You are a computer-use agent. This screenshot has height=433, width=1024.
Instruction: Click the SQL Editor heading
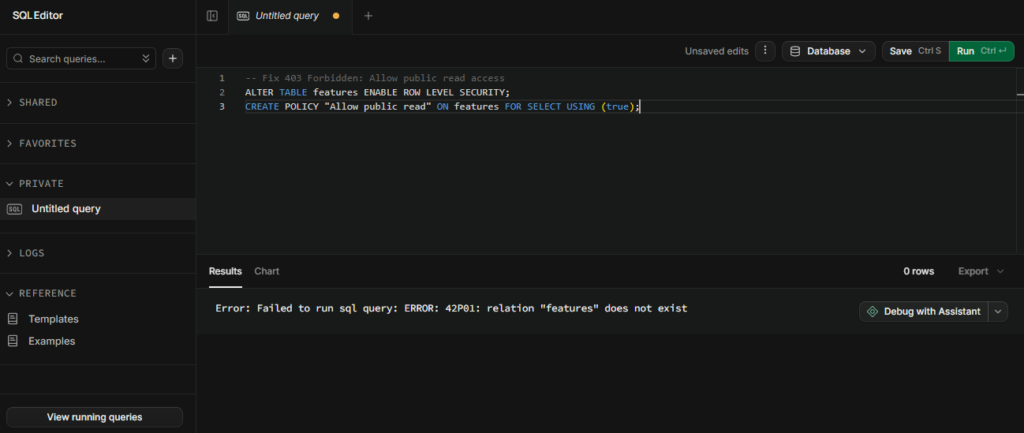[x=38, y=16]
